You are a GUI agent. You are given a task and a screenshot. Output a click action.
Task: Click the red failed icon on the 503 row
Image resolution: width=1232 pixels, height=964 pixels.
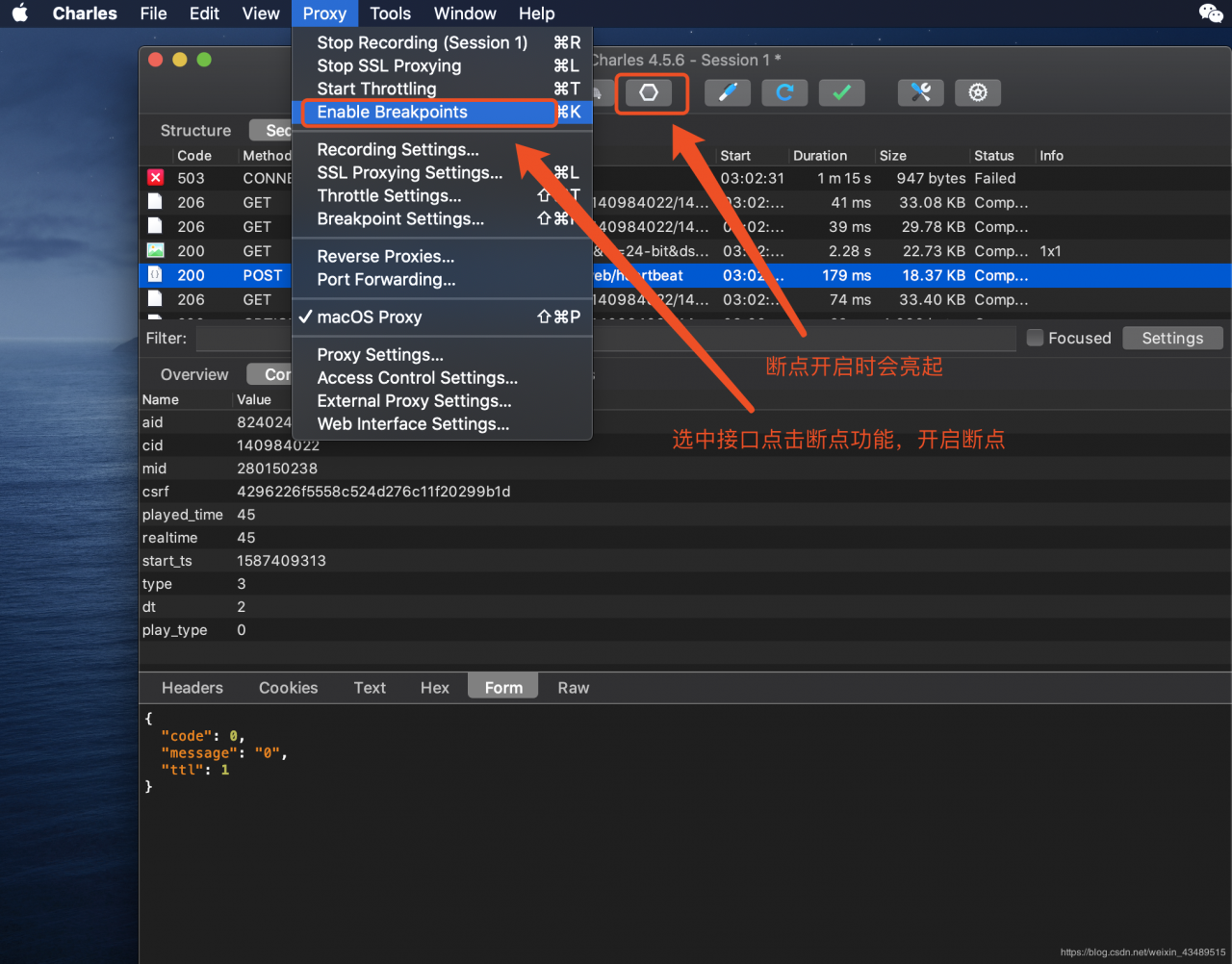(155, 178)
